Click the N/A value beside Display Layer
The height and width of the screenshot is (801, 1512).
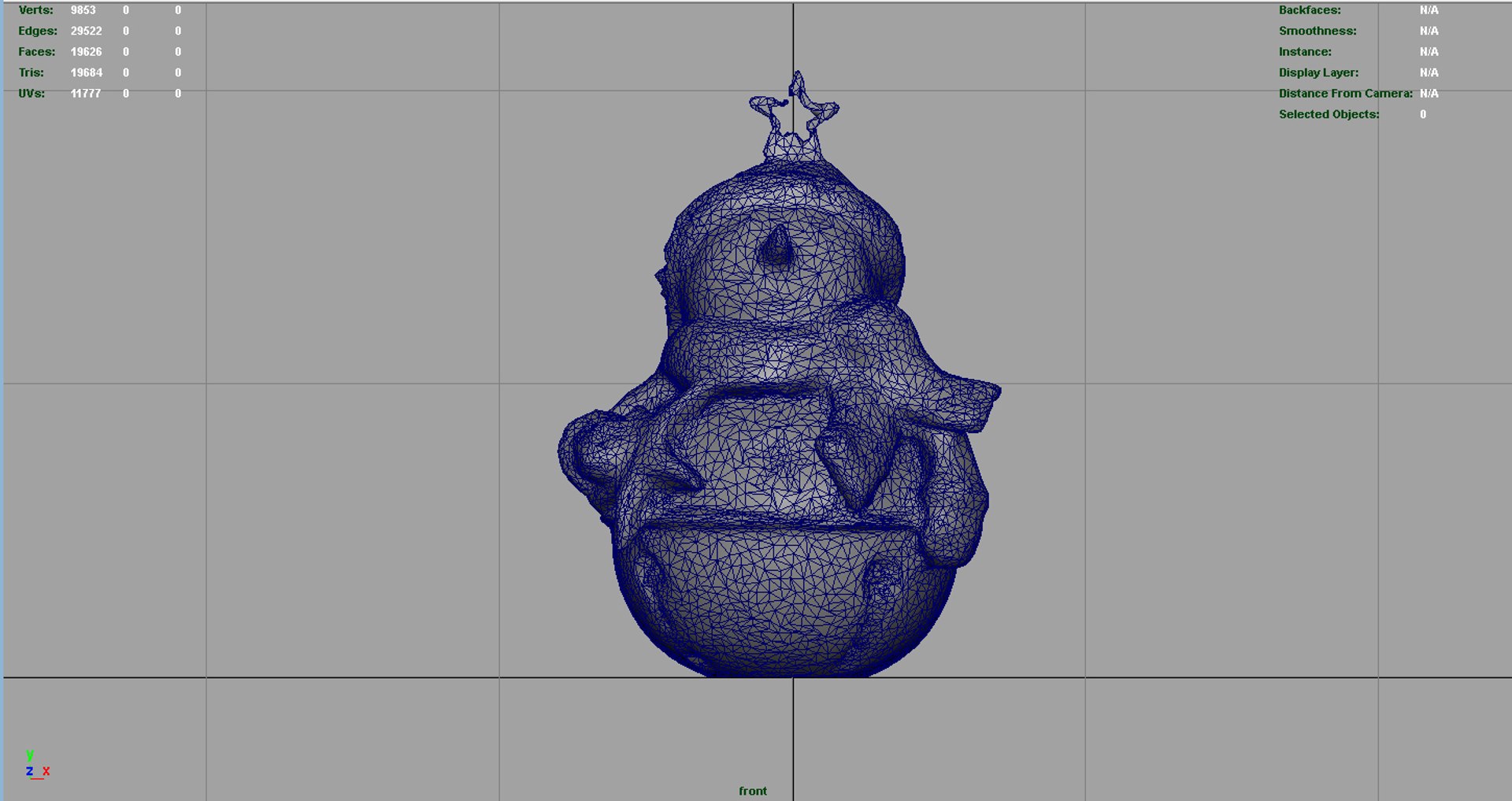pyautogui.click(x=1429, y=72)
